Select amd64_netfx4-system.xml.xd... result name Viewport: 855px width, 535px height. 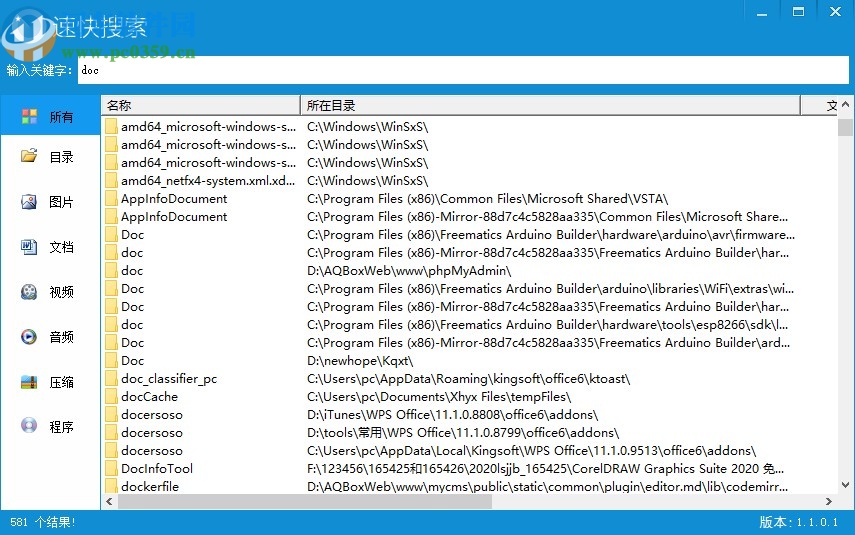(208, 181)
